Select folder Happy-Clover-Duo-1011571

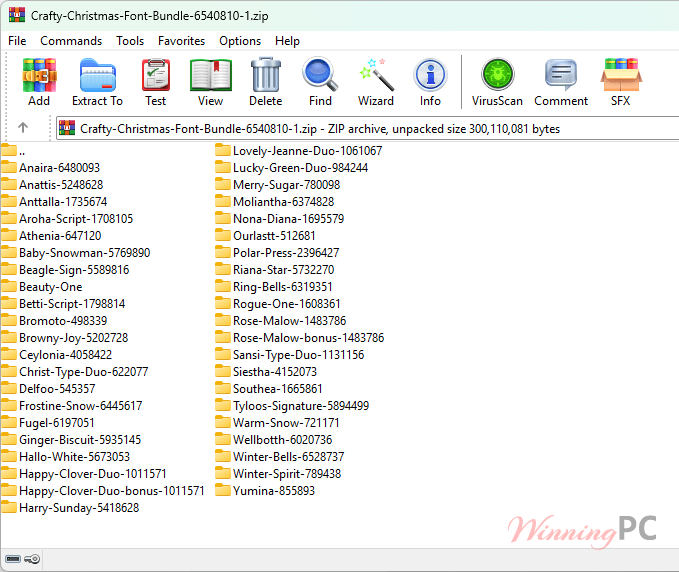[84, 474]
